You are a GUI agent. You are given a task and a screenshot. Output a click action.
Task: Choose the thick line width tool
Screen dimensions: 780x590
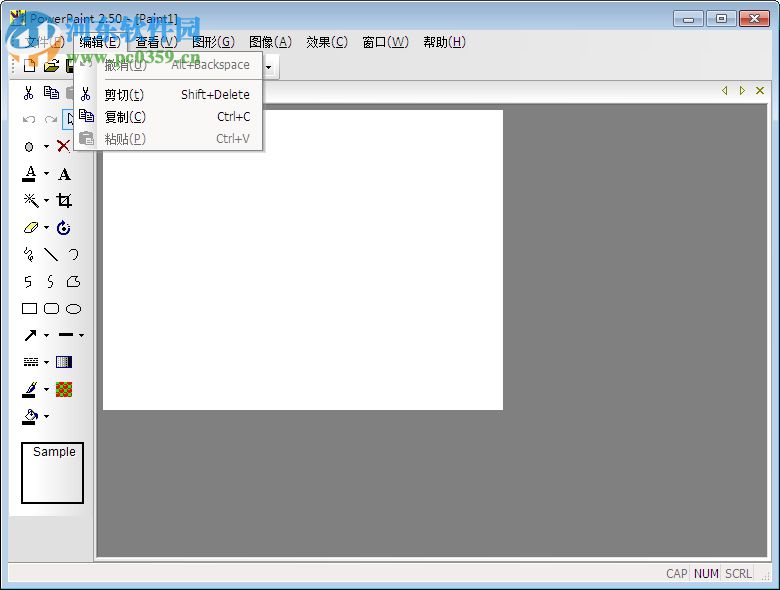66,335
